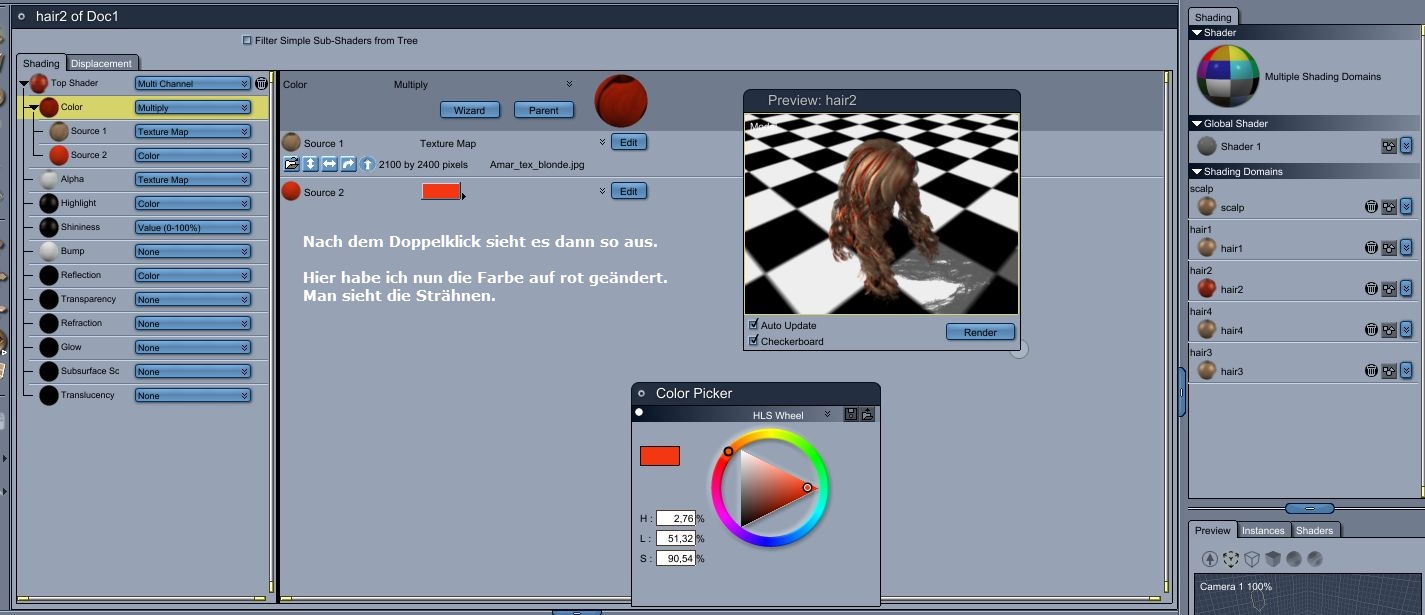Click Edit for Source 1
Viewport: 1425px width, 615px height.
(628, 142)
